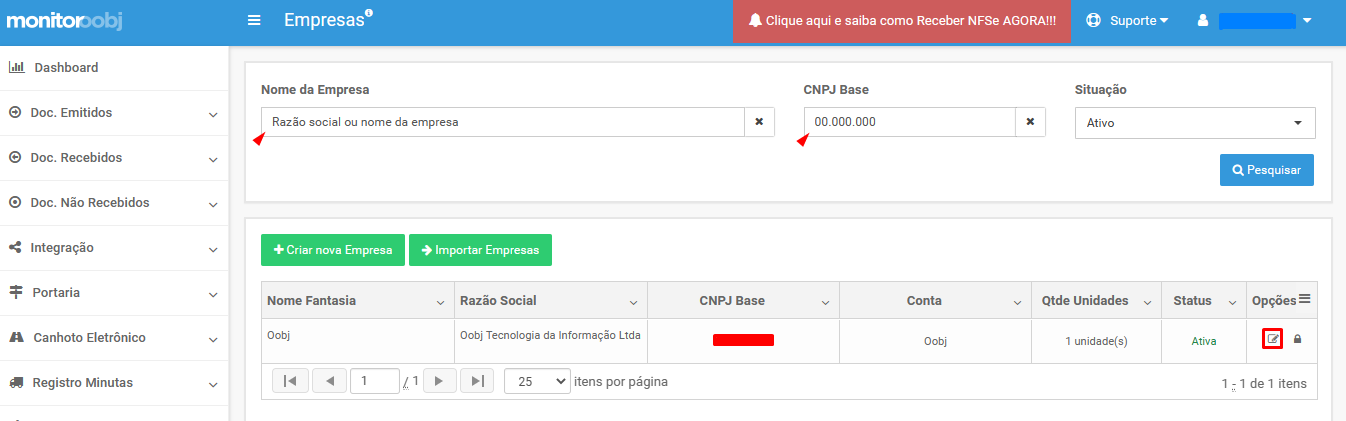Go to next page of results
1346x421 pixels.
(x=438, y=381)
